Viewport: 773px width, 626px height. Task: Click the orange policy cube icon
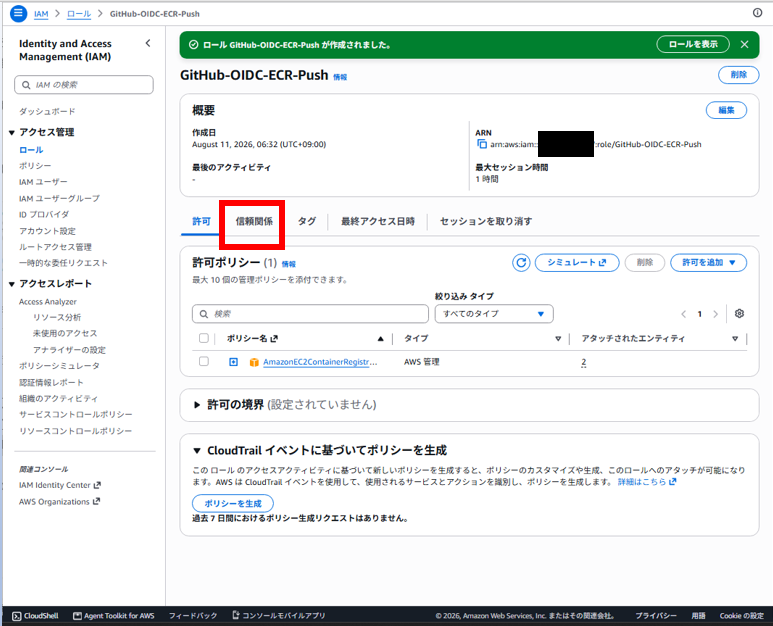254,362
